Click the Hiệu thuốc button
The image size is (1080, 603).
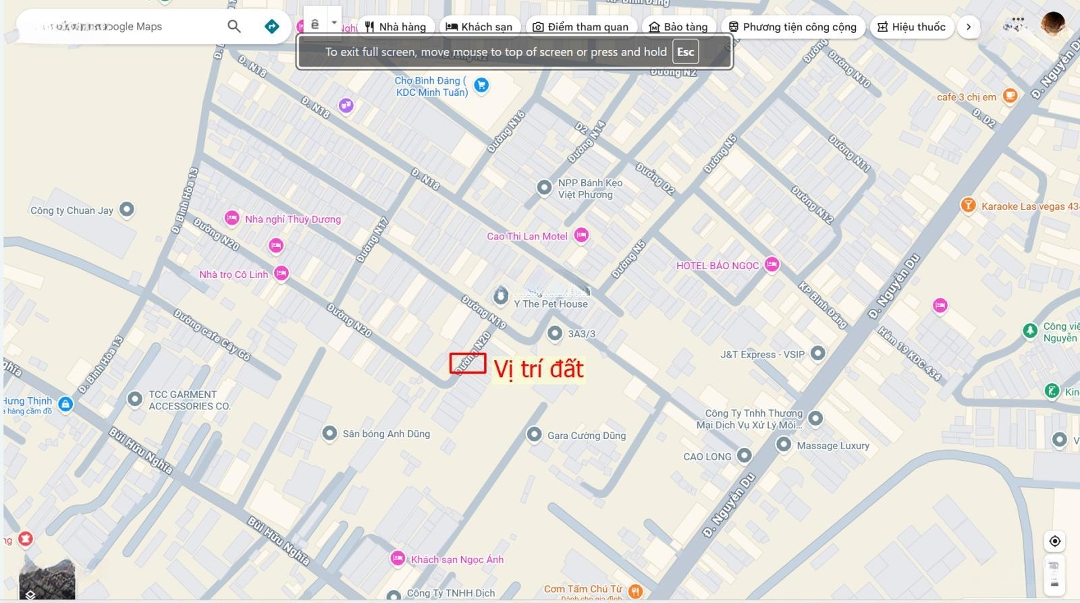(911, 27)
